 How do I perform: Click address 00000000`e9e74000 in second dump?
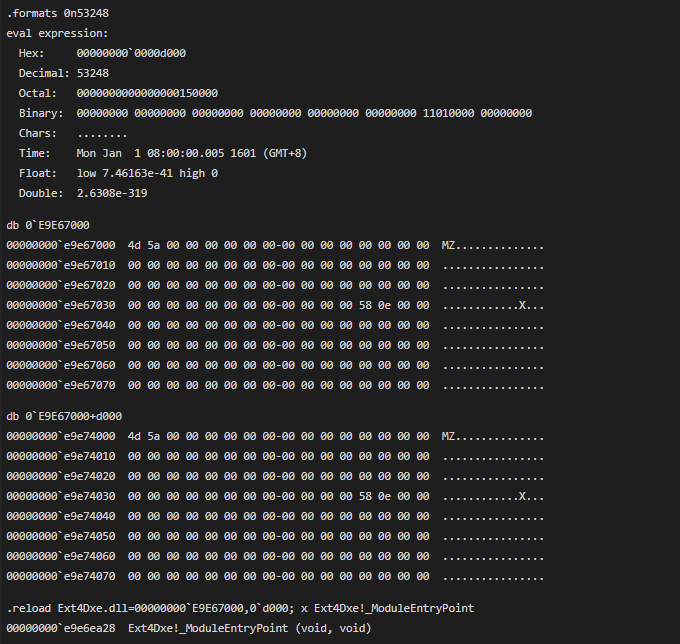(x=61, y=436)
